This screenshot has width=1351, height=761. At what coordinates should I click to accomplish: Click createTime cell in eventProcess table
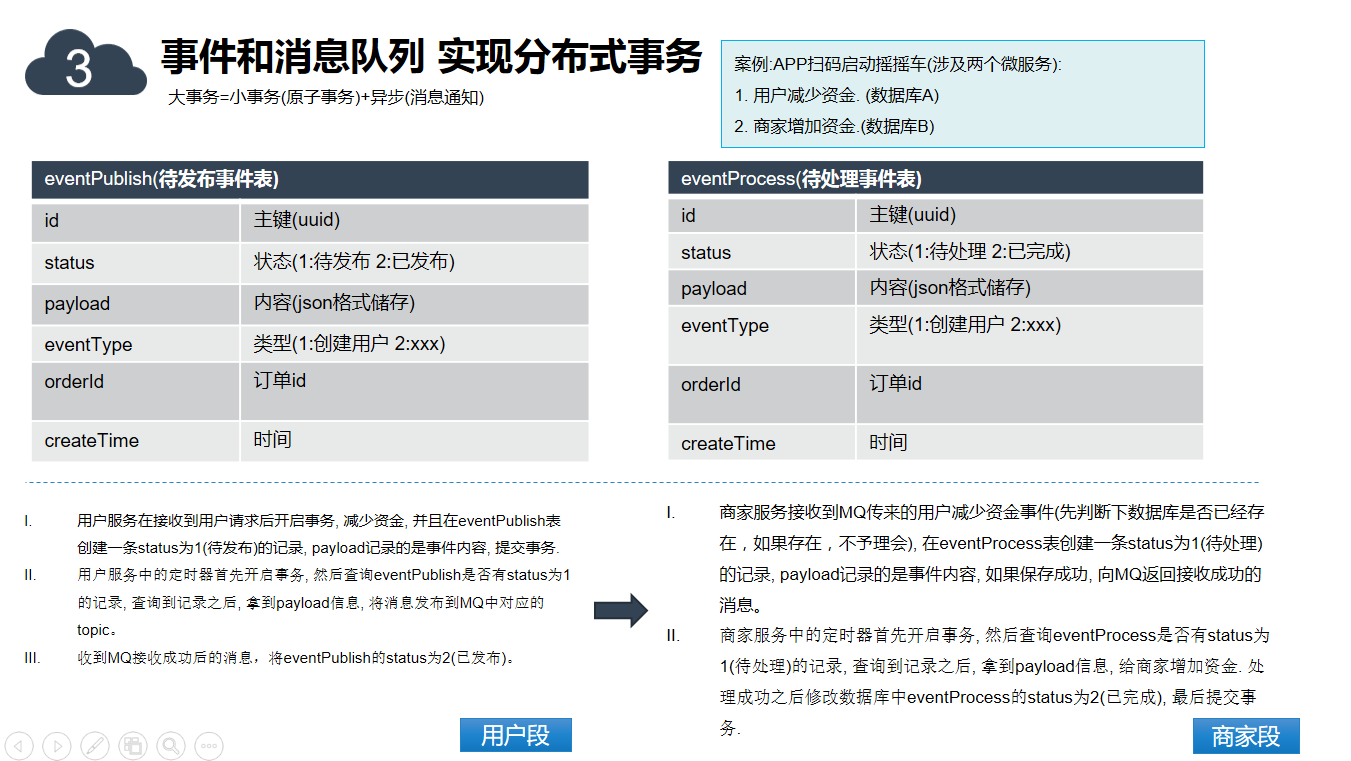[x=762, y=443]
